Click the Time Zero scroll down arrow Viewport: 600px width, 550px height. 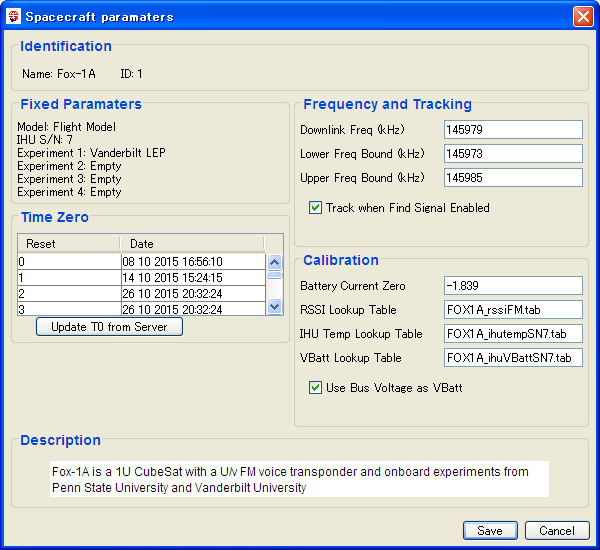274,306
